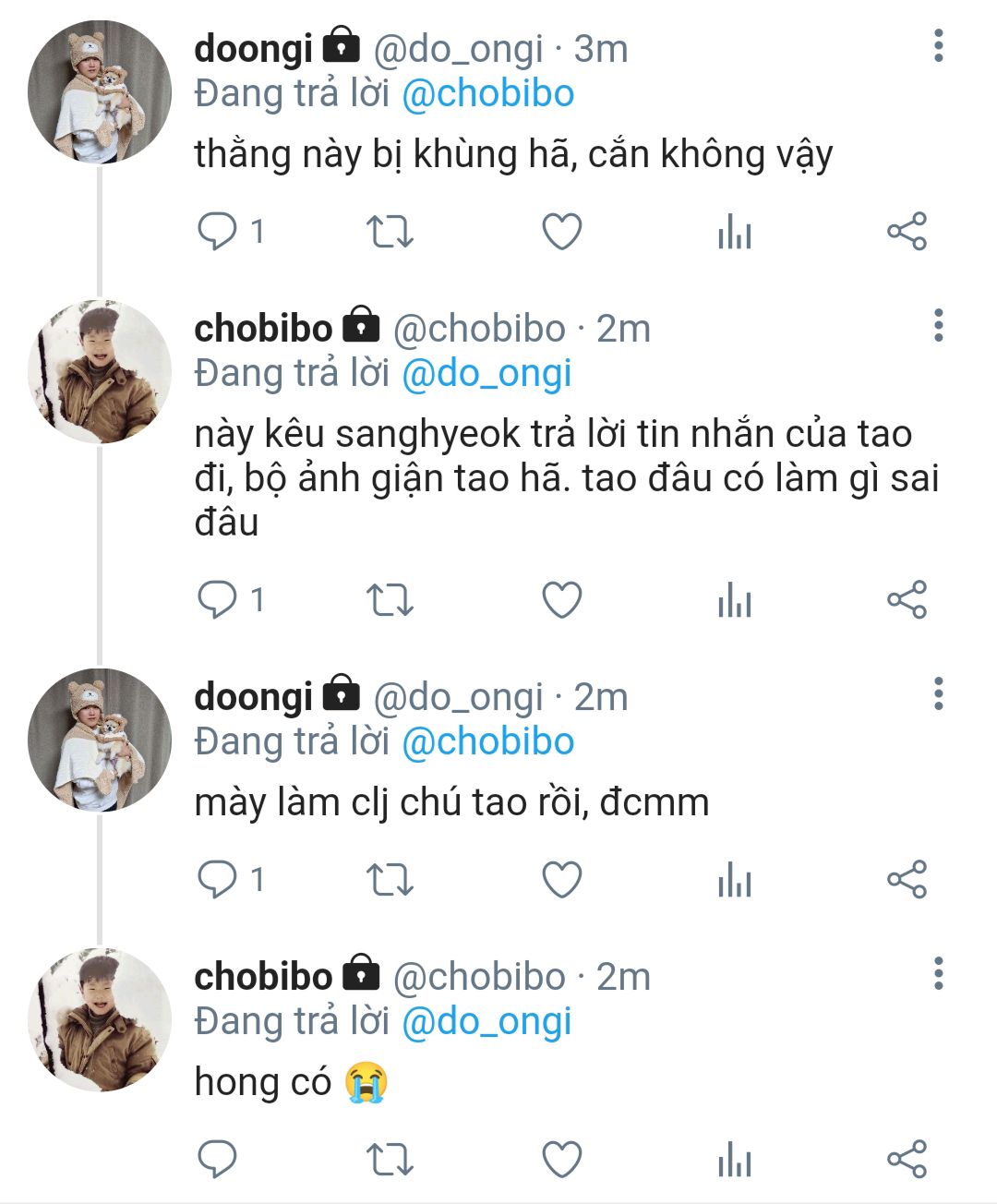Open @chobibo mention link in first tweet
The width and height of the screenshot is (997, 1204).
[x=488, y=94]
